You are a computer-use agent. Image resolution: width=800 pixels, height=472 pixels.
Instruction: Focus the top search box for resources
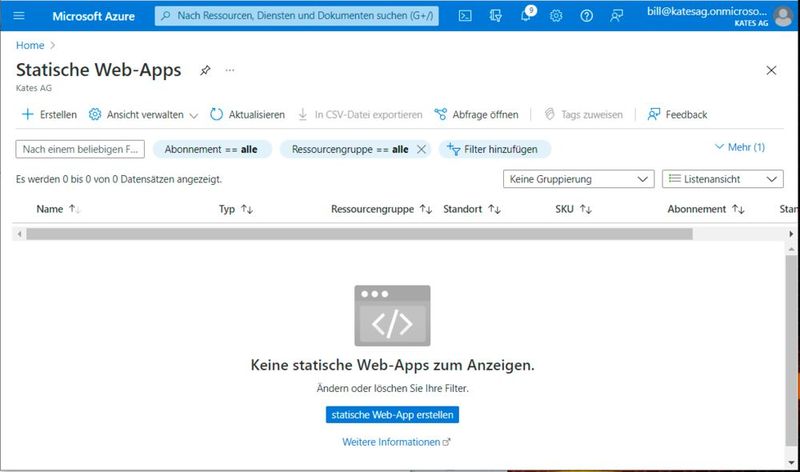296,16
